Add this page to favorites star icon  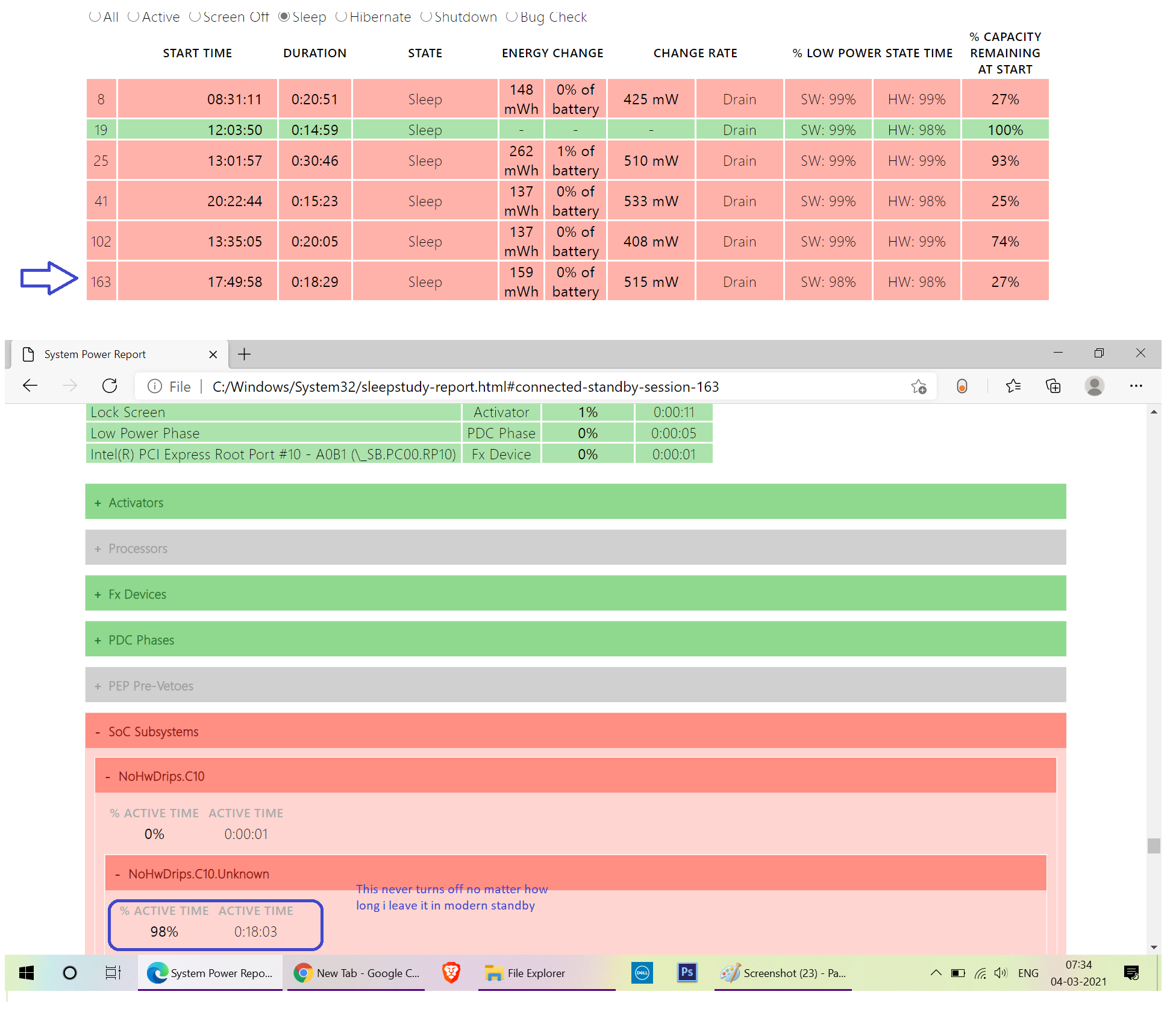[918, 386]
